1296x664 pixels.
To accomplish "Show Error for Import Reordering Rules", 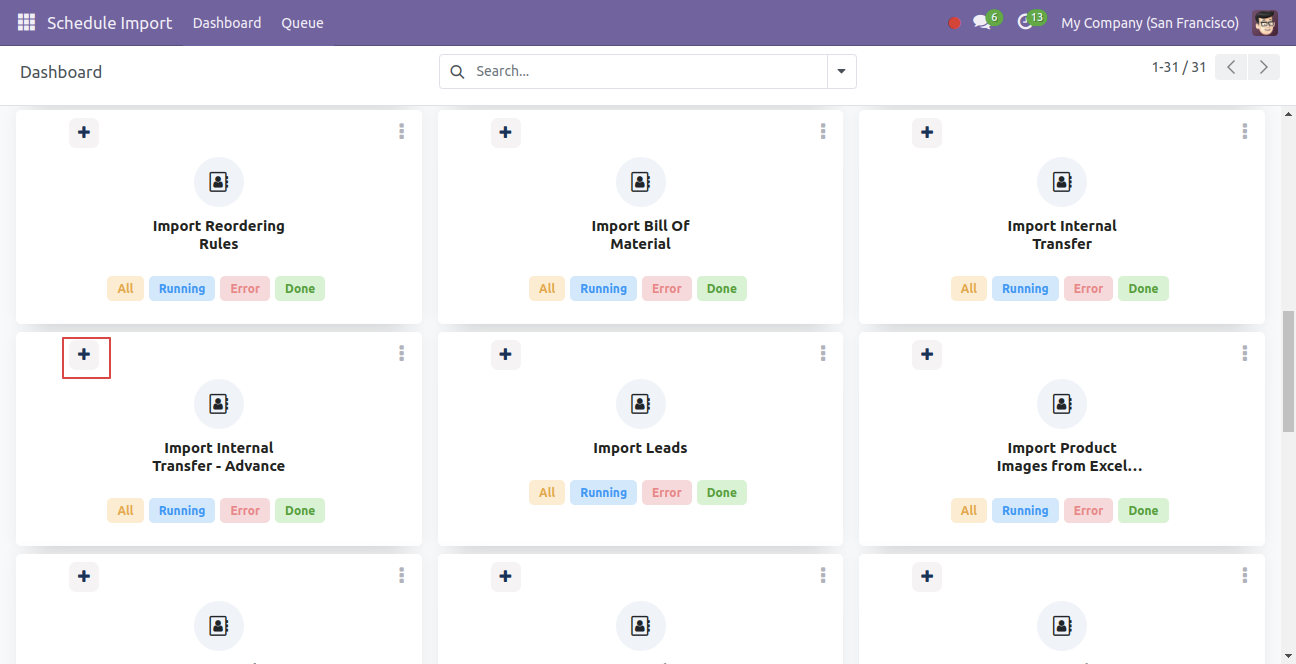I will [x=245, y=288].
